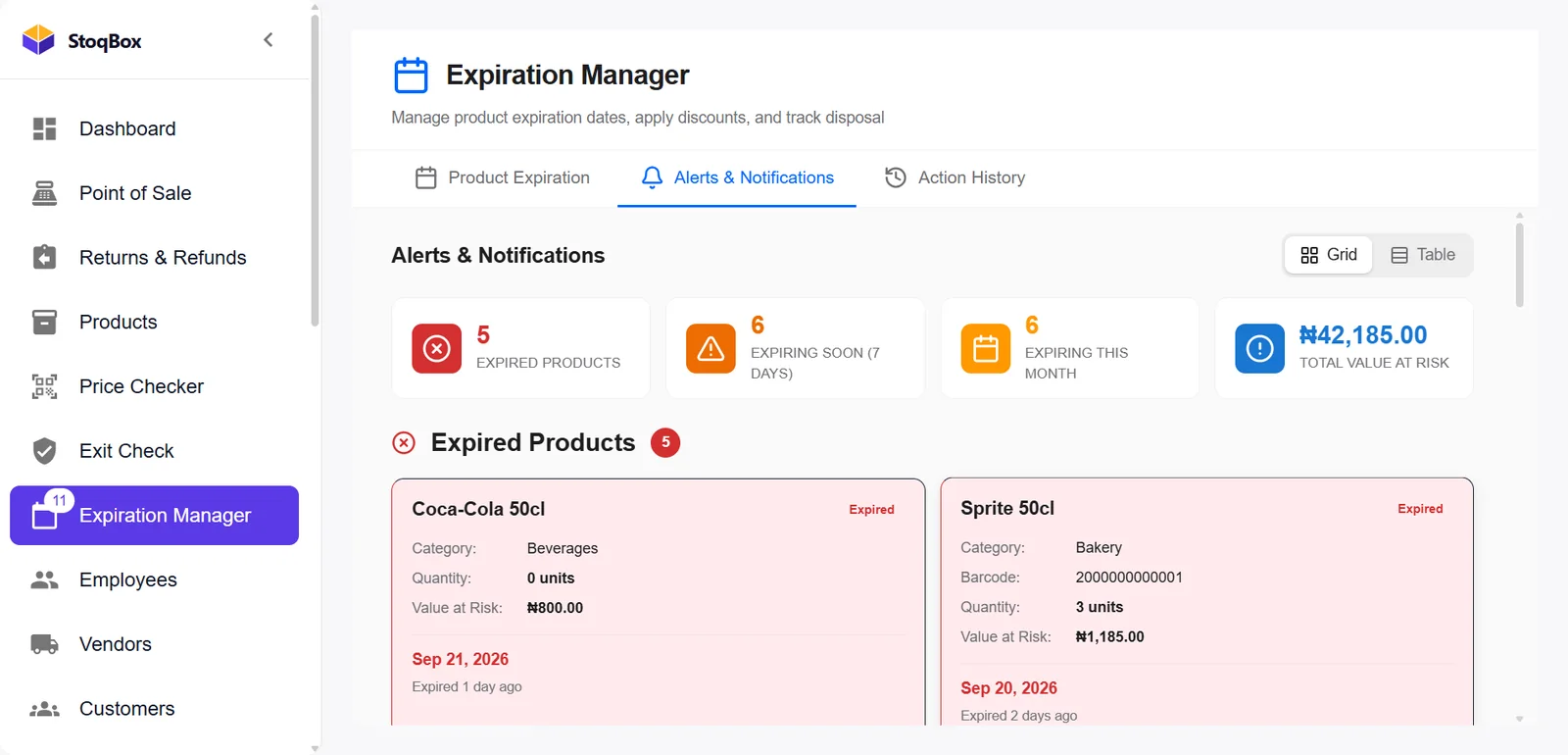
Task: Click the Table view rows icon
Action: [1399, 255]
